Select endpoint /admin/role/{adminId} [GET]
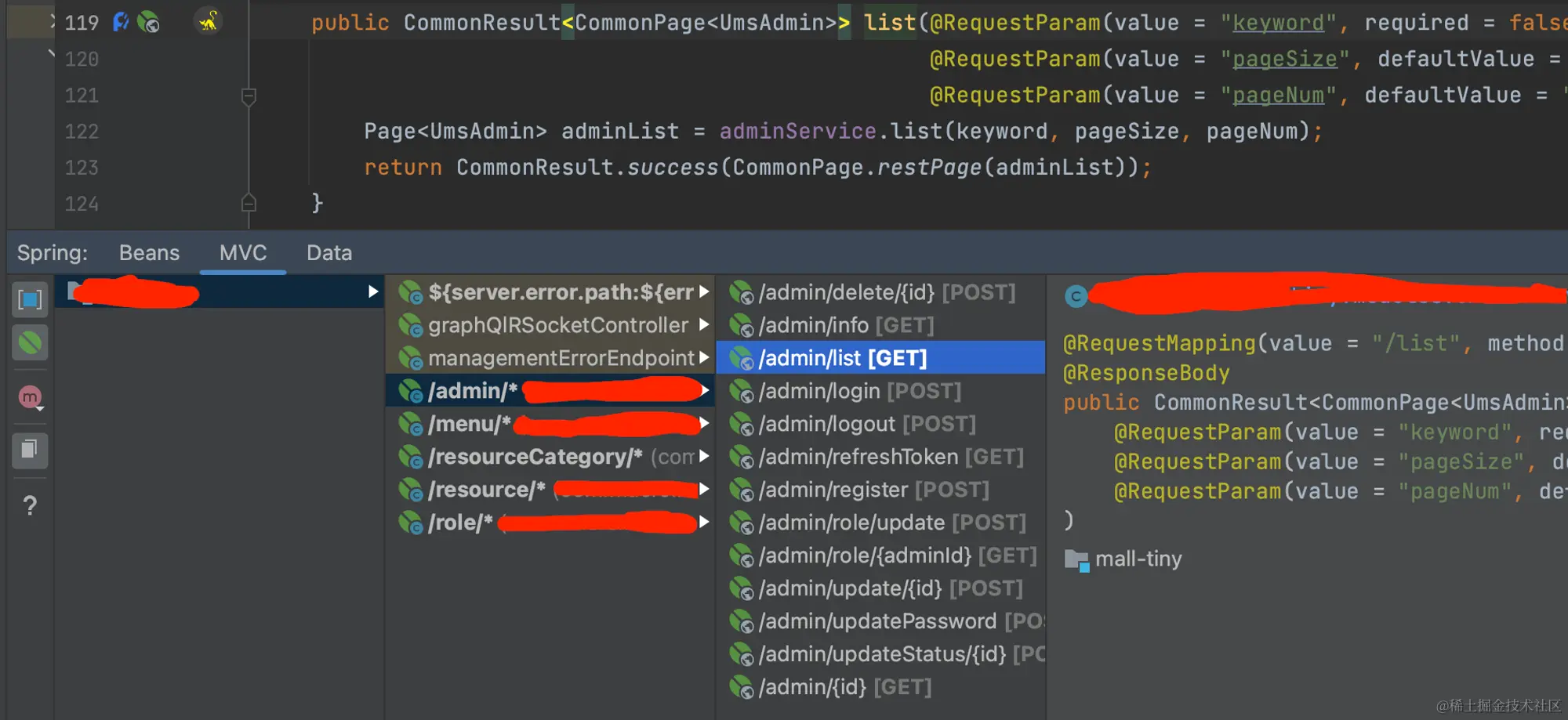 pos(880,555)
